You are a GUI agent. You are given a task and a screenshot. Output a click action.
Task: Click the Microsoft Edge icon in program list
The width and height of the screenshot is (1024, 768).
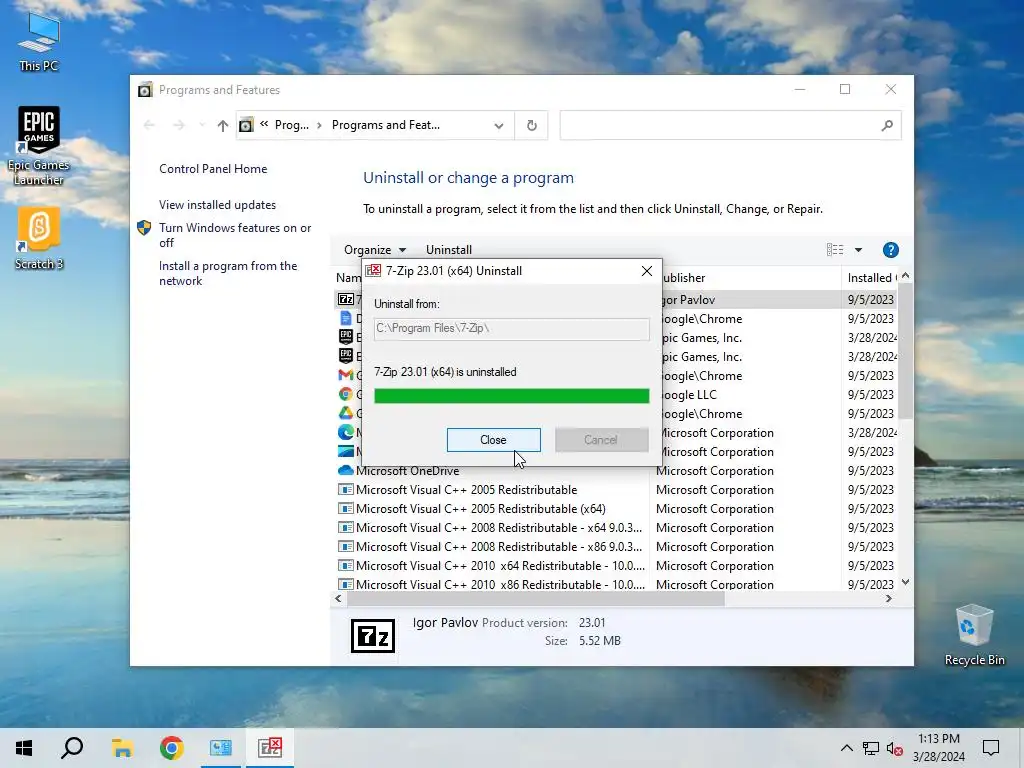(x=345, y=432)
